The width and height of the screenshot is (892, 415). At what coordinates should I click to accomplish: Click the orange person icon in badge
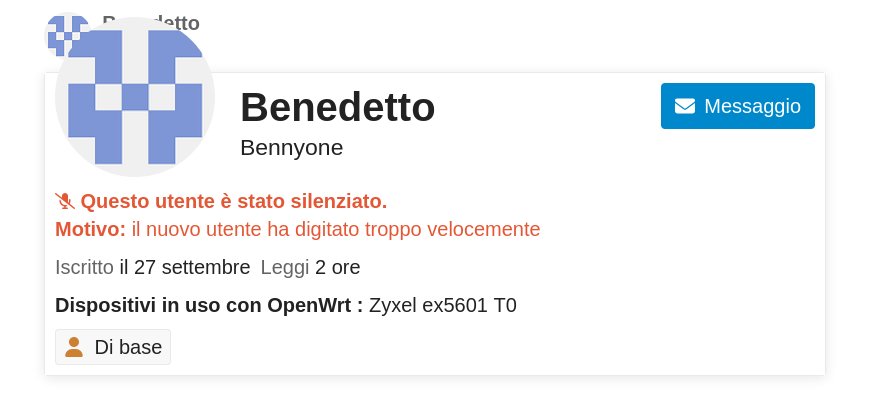[x=74, y=347]
